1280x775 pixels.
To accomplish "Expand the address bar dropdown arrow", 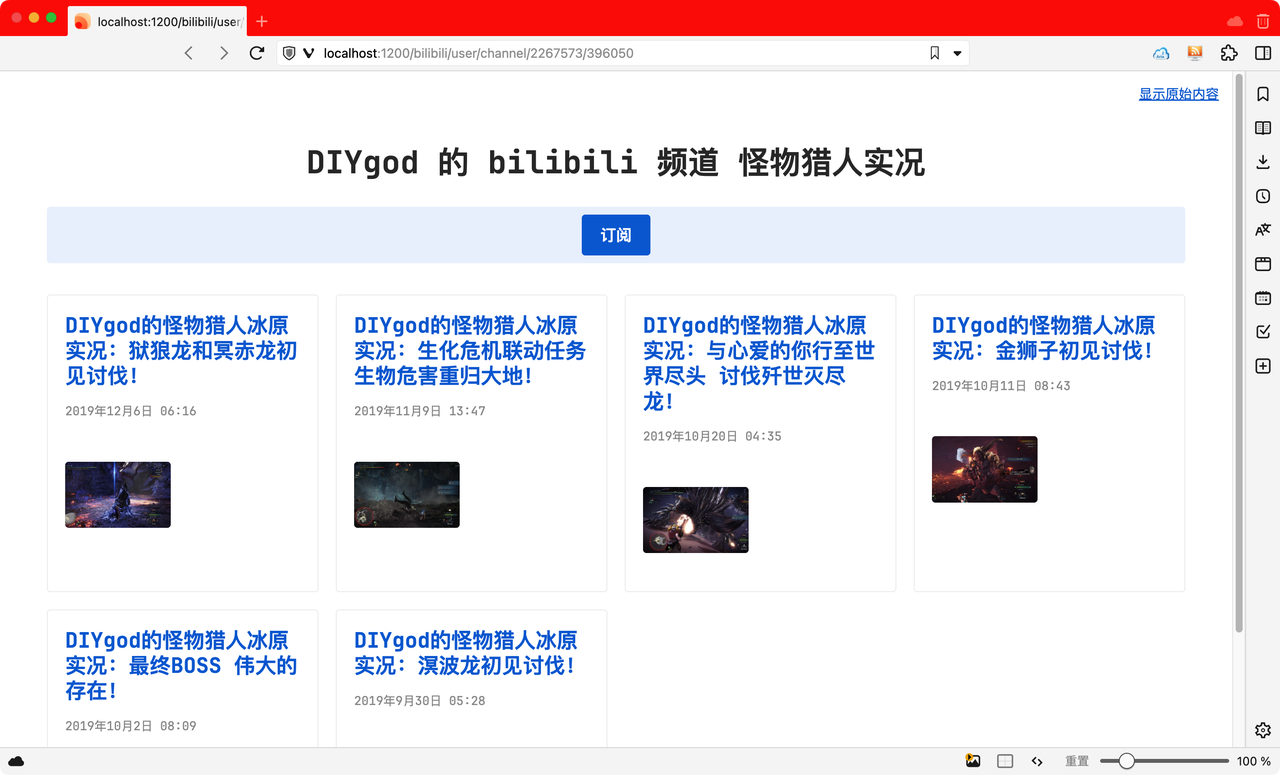I will coord(957,53).
